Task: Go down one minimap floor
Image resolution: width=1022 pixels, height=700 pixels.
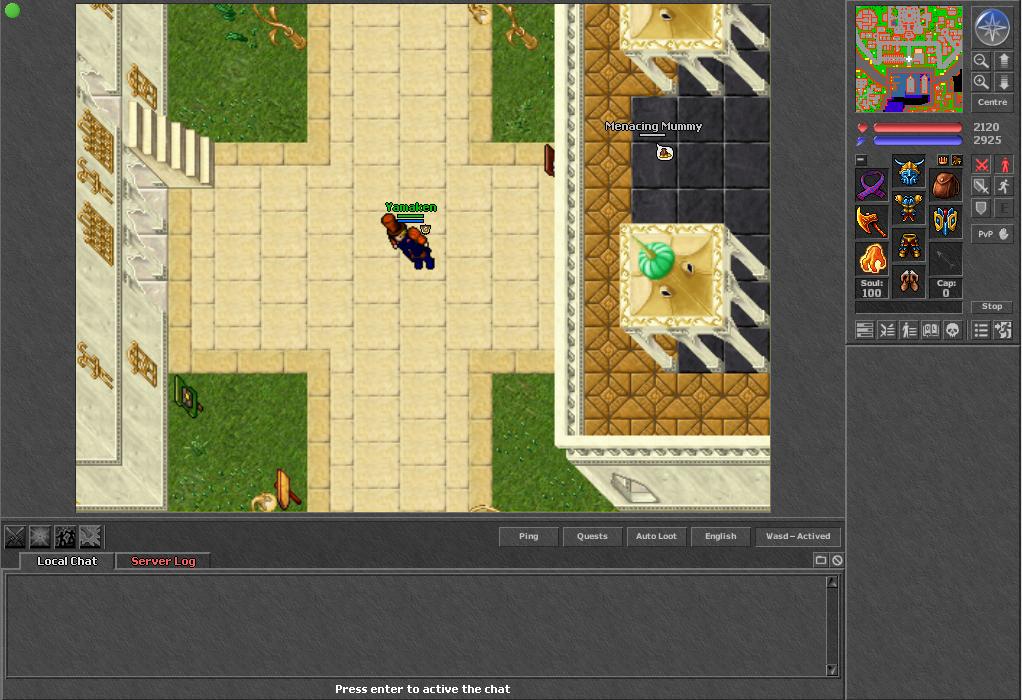Action: click(x=1004, y=81)
